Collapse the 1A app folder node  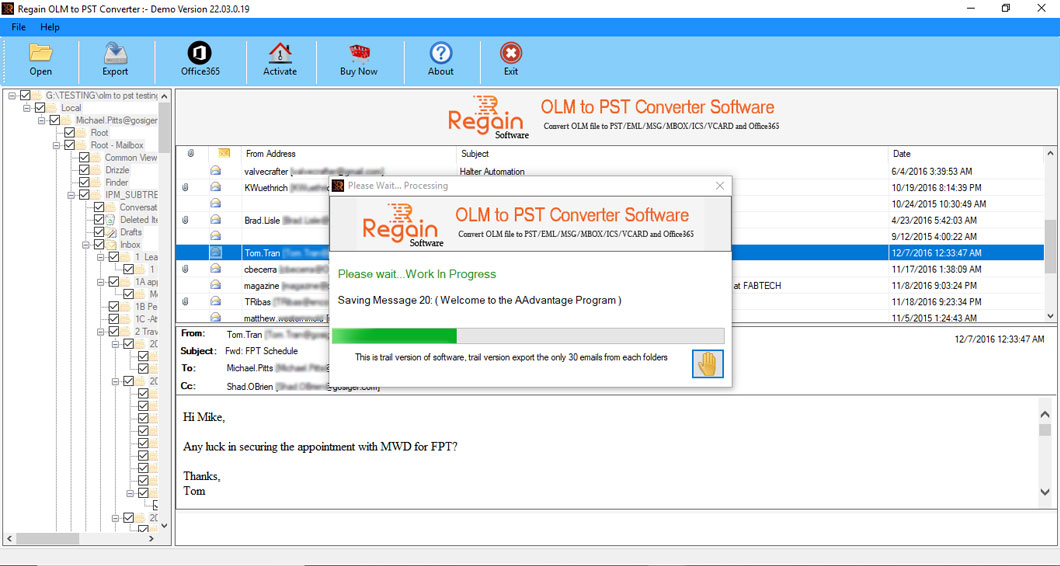click(100, 282)
